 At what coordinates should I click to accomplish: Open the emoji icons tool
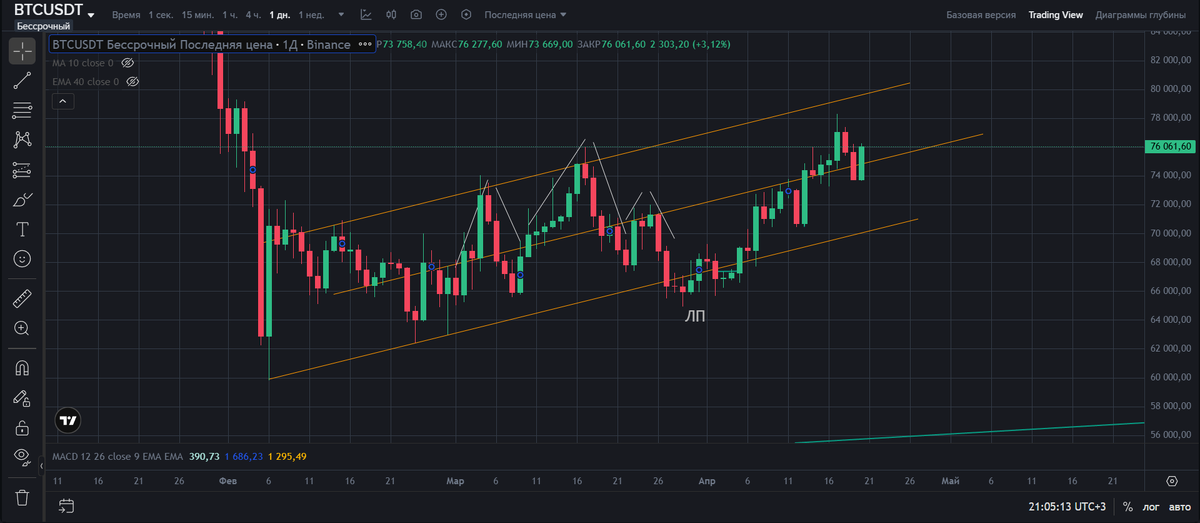click(22, 258)
